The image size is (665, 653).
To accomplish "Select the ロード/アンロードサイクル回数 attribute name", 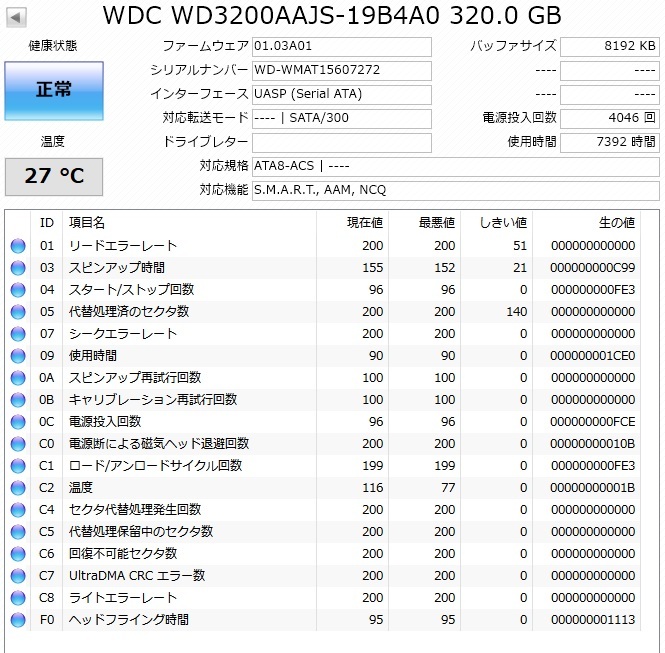I will [x=155, y=466].
